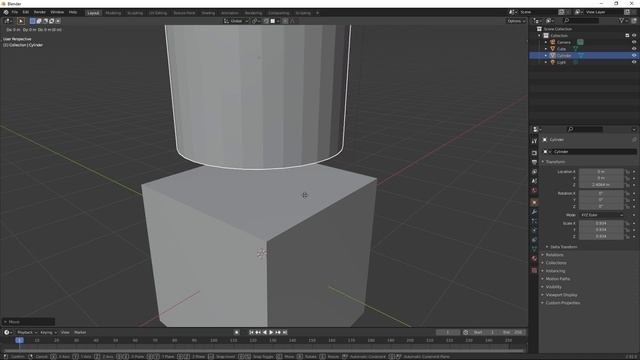Toggle snapping magnet icon
Viewport: 640px width, 360px height.
(x=266, y=21)
